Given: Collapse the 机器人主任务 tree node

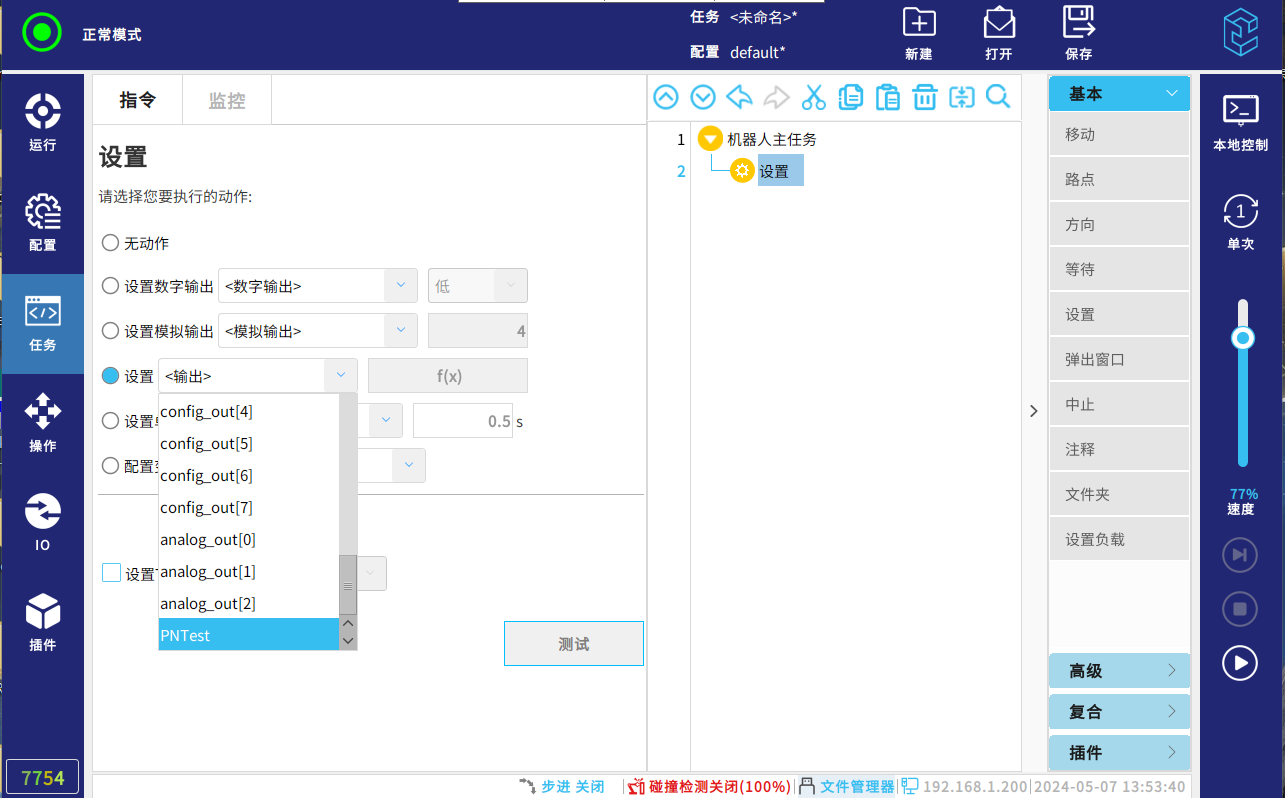Looking at the screenshot, I should pos(710,139).
